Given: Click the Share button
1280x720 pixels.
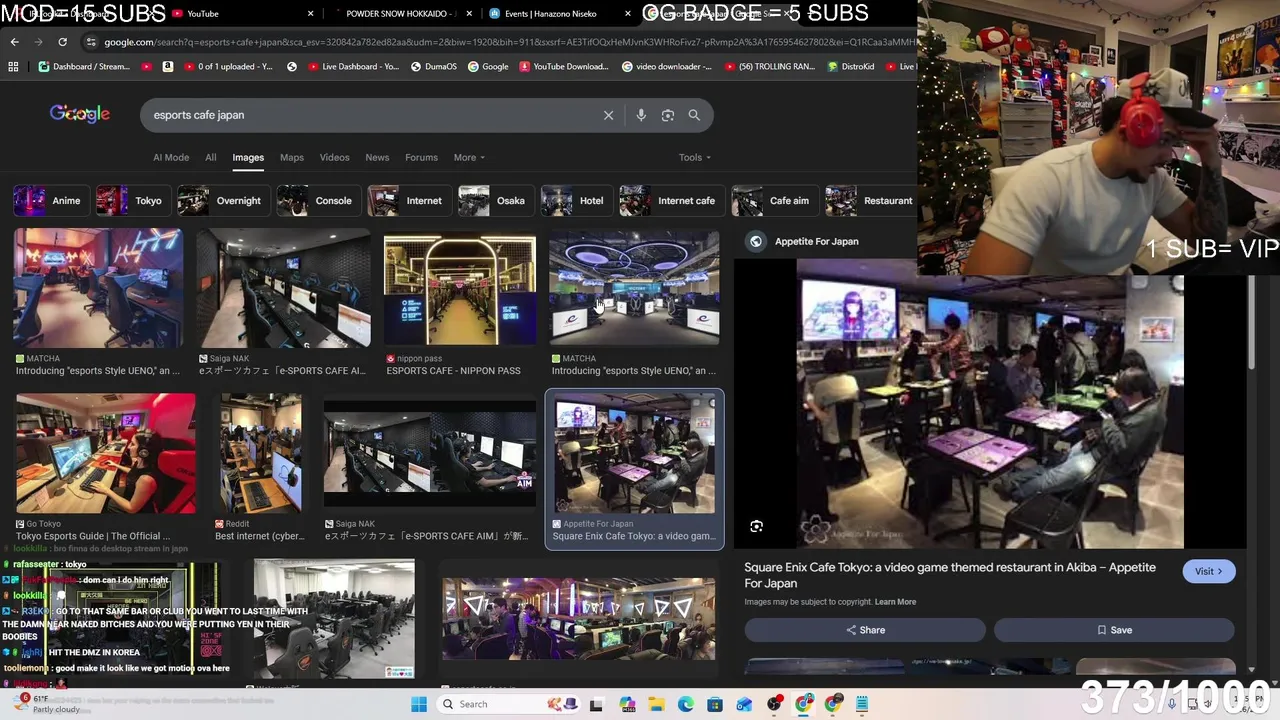Looking at the screenshot, I should 865,630.
